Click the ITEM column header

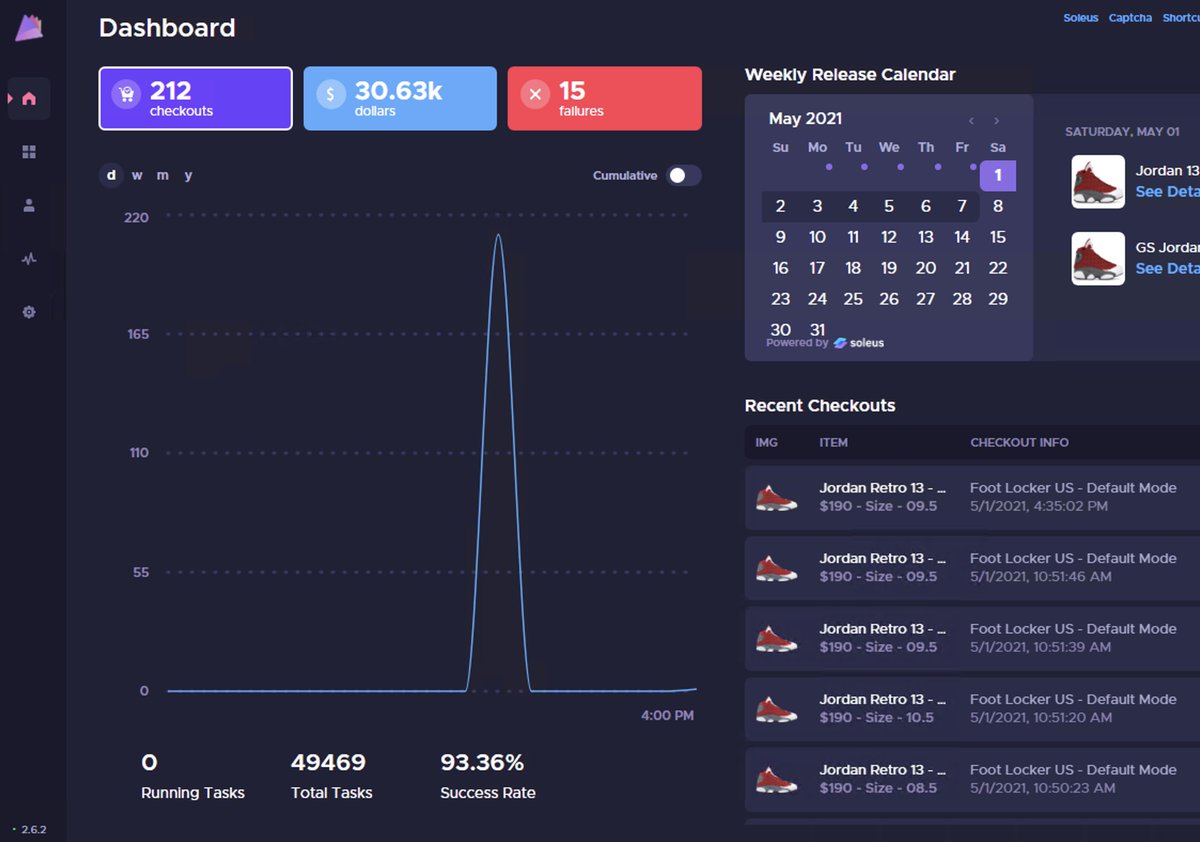click(834, 442)
